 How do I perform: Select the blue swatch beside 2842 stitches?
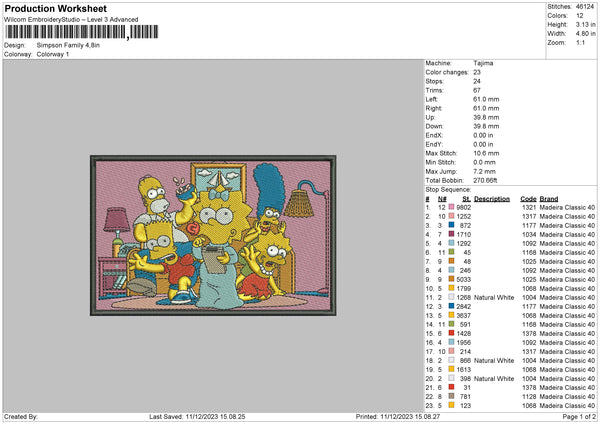(452, 306)
